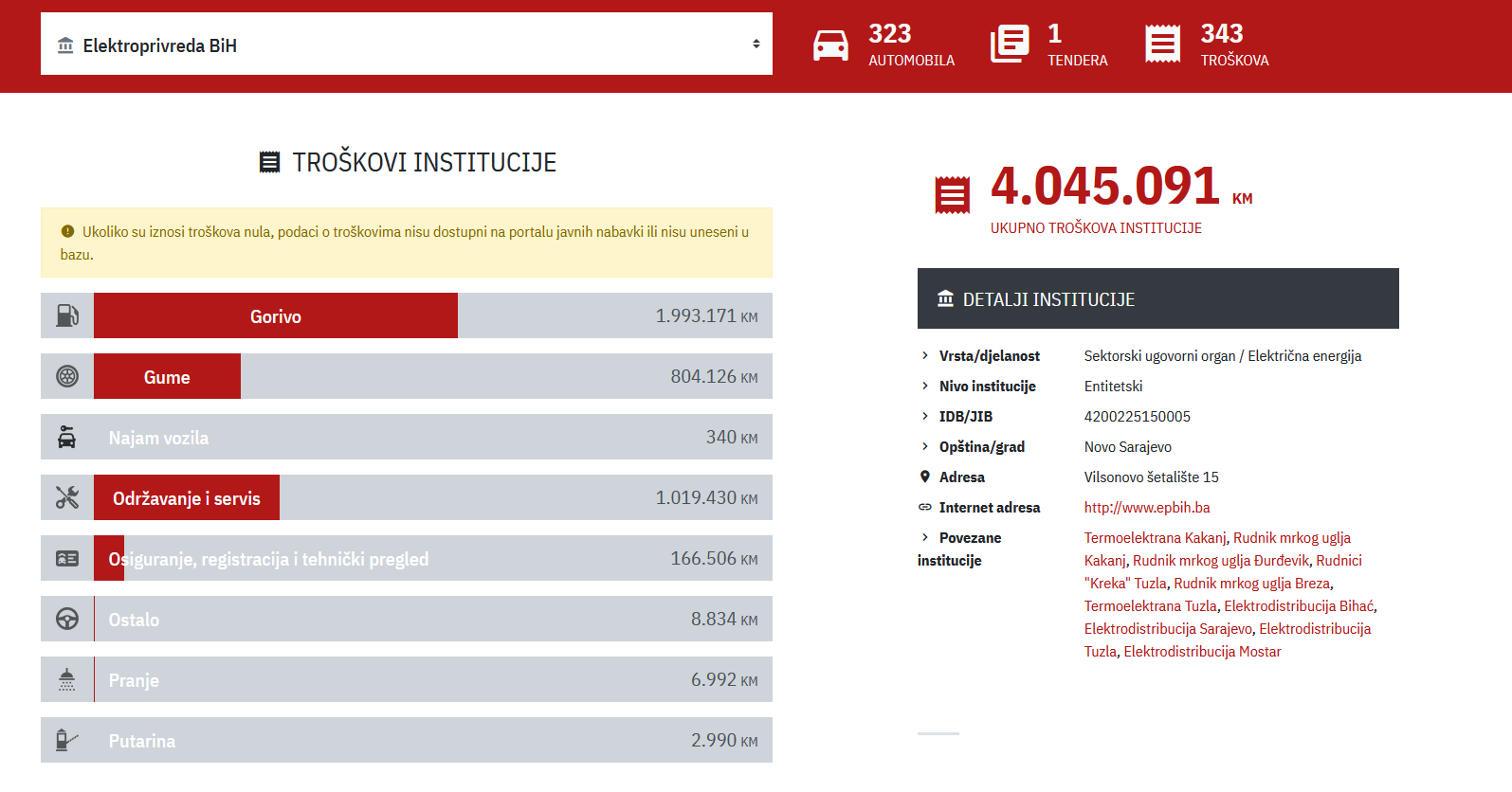This screenshot has height=792, width=1512.
Task: Click the 1 TENDERA counter text
Action: coord(1077,45)
